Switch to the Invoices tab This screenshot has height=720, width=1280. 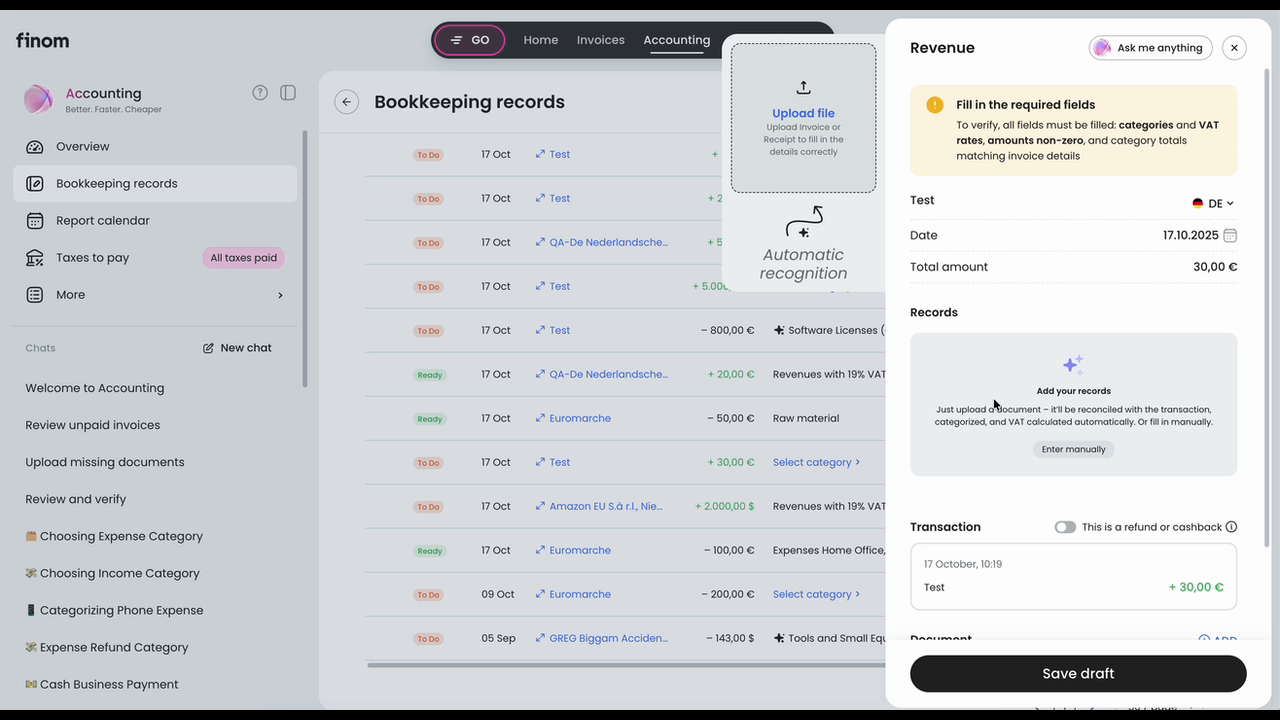click(601, 40)
